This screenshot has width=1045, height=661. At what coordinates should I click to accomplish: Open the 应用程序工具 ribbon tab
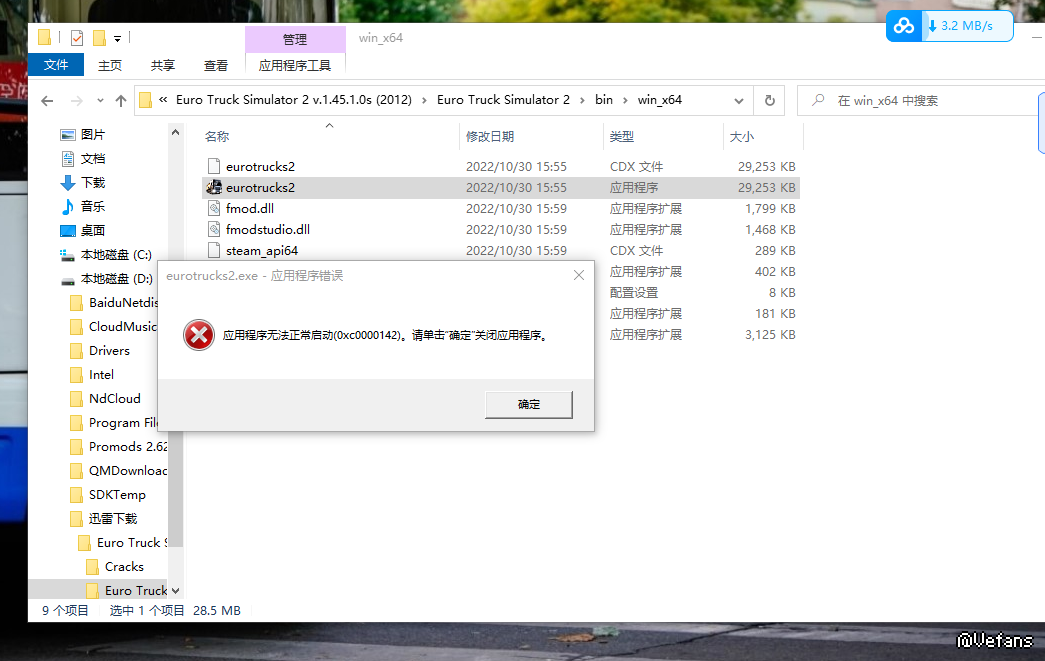pos(295,65)
